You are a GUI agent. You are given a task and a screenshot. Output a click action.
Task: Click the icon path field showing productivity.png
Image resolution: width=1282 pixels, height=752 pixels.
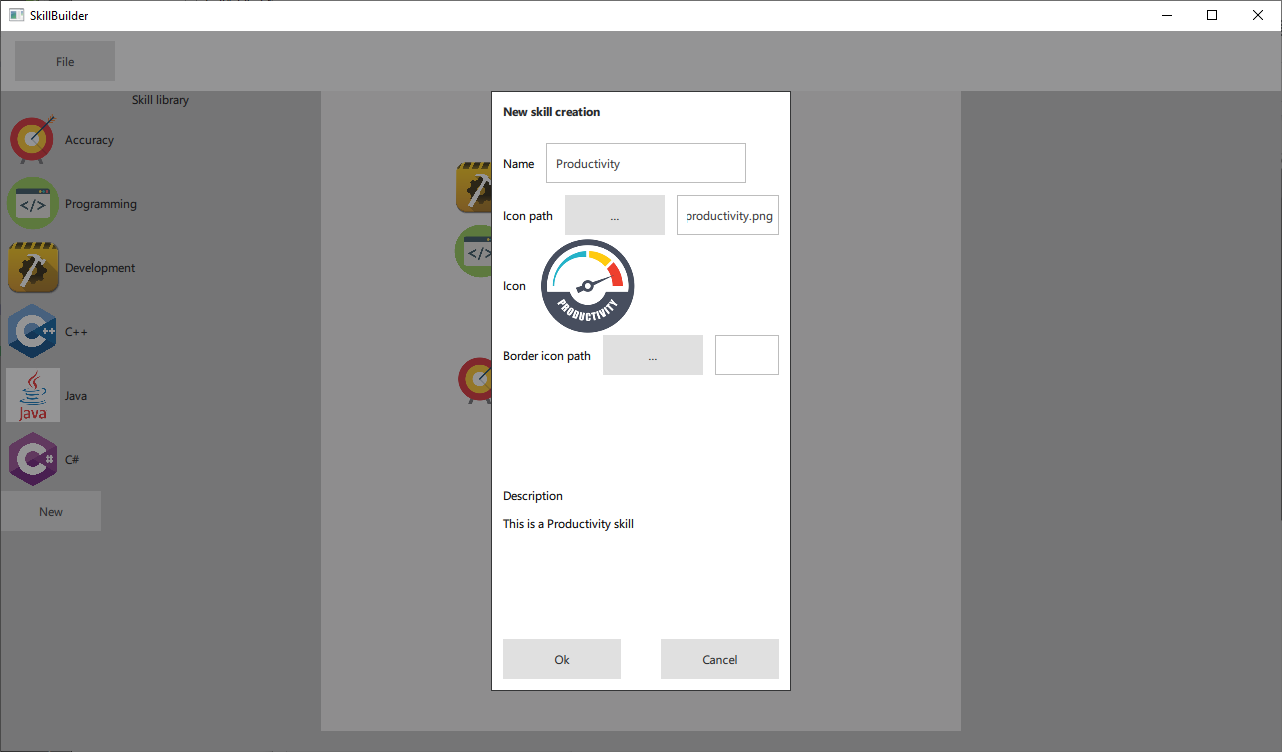[728, 216]
